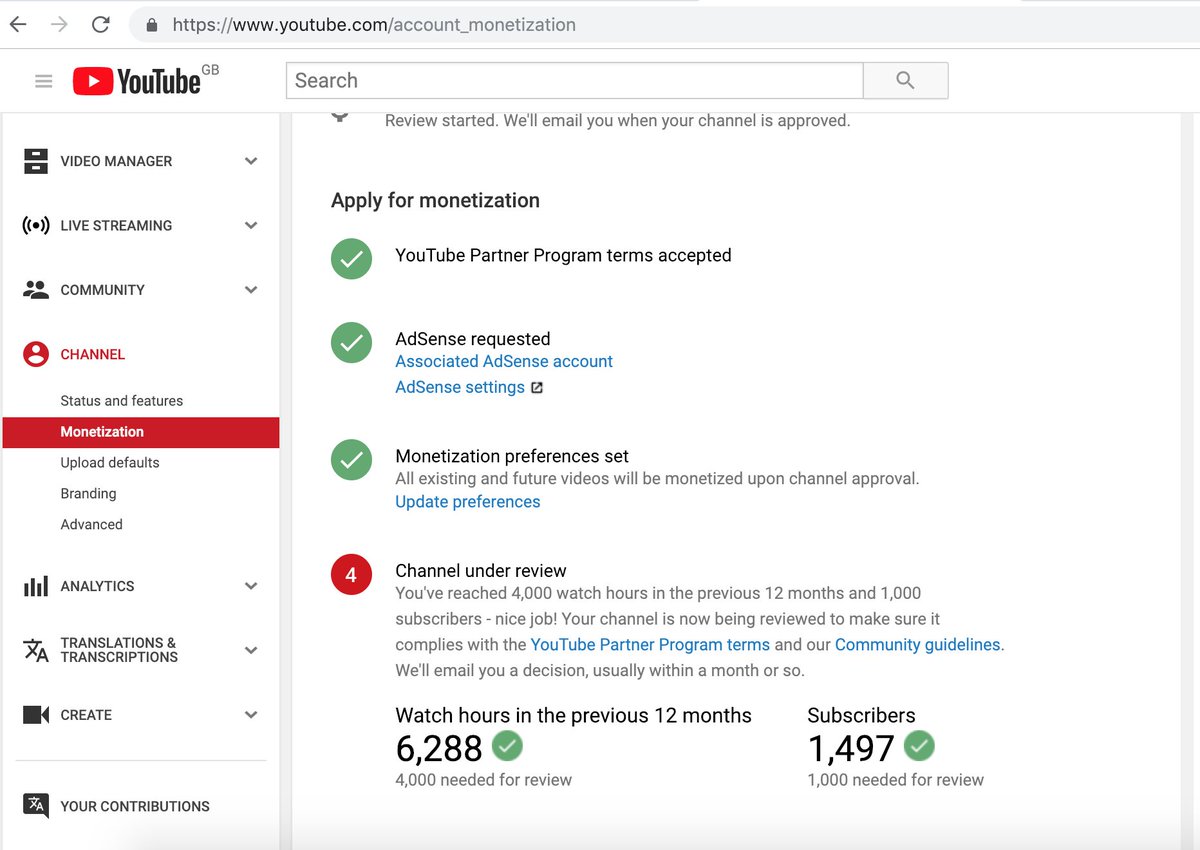The height and width of the screenshot is (850, 1200).
Task: Click the '6,288' watch hours value
Action: 439,748
